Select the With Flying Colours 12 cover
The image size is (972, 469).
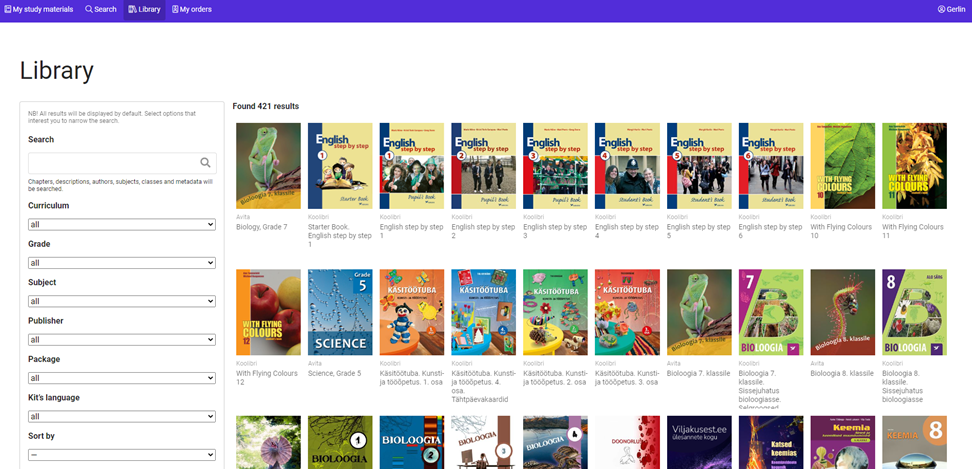[268, 312]
